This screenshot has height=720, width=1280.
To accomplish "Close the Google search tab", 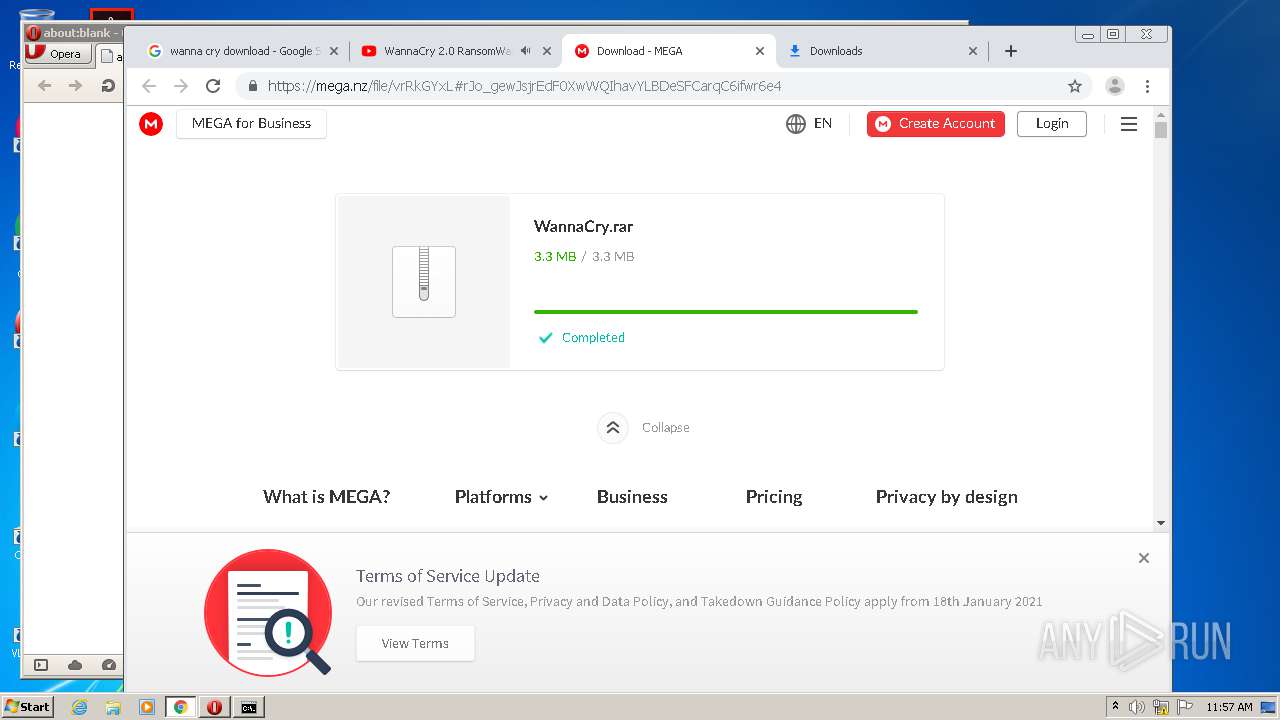I will point(334,51).
